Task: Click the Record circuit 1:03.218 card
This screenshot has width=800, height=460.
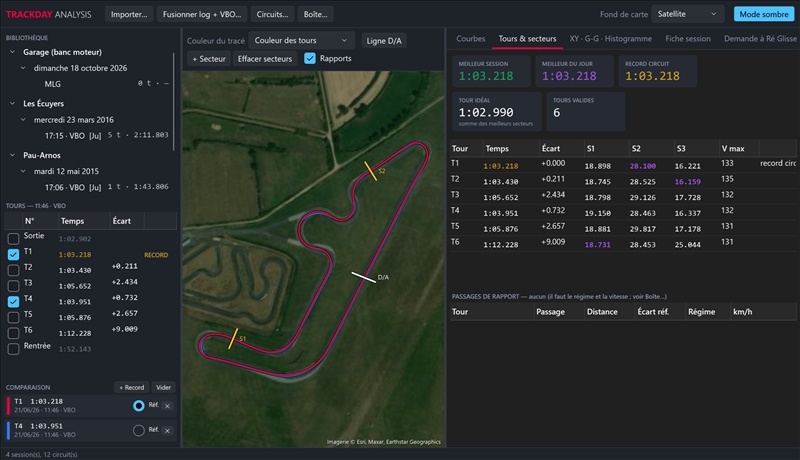Action: coord(658,71)
